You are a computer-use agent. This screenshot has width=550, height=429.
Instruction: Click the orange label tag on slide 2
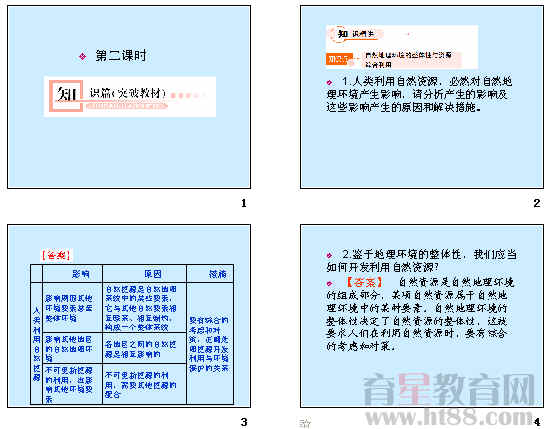[338, 59]
